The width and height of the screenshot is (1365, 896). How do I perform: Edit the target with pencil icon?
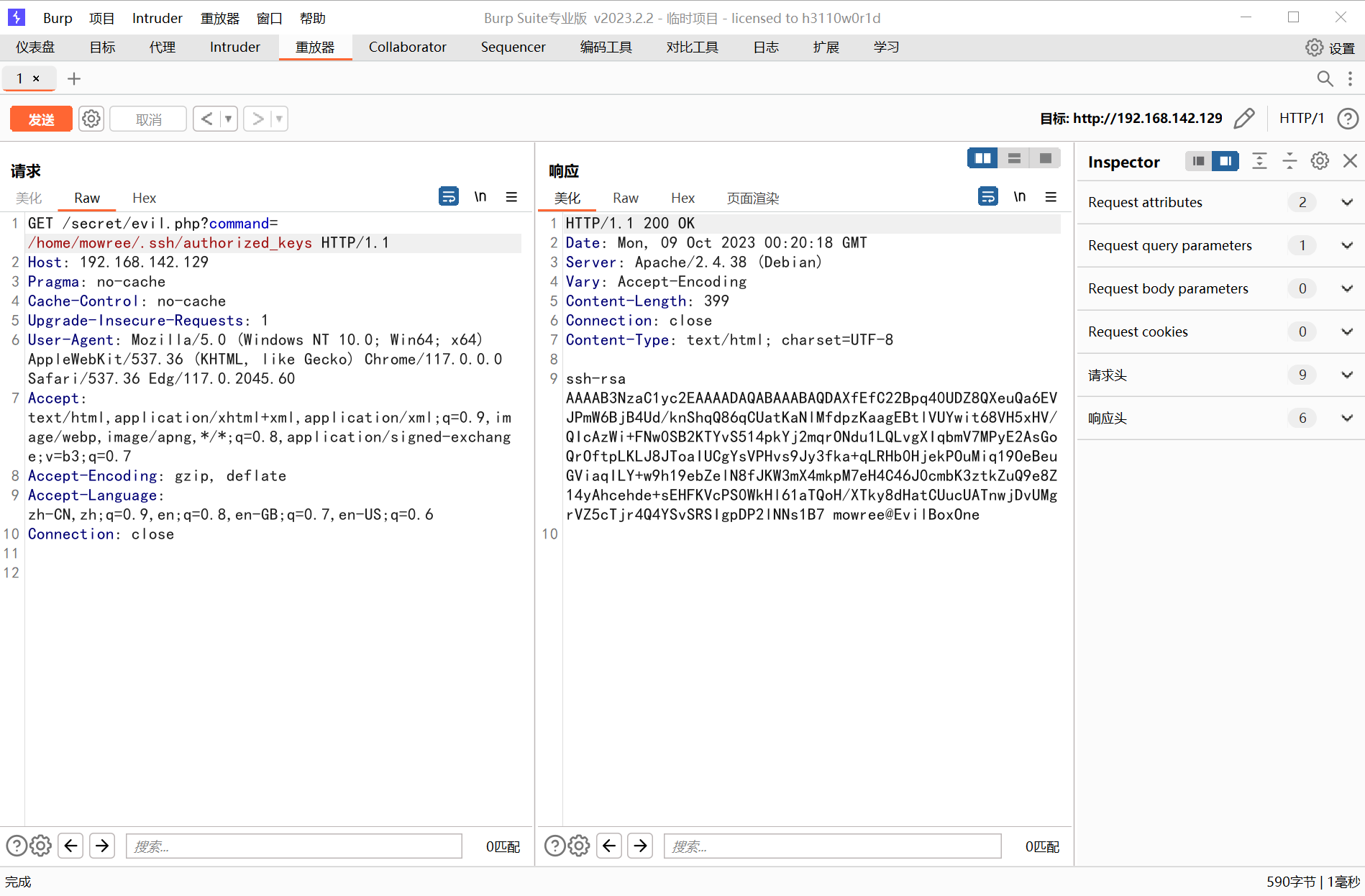(1244, 118)
